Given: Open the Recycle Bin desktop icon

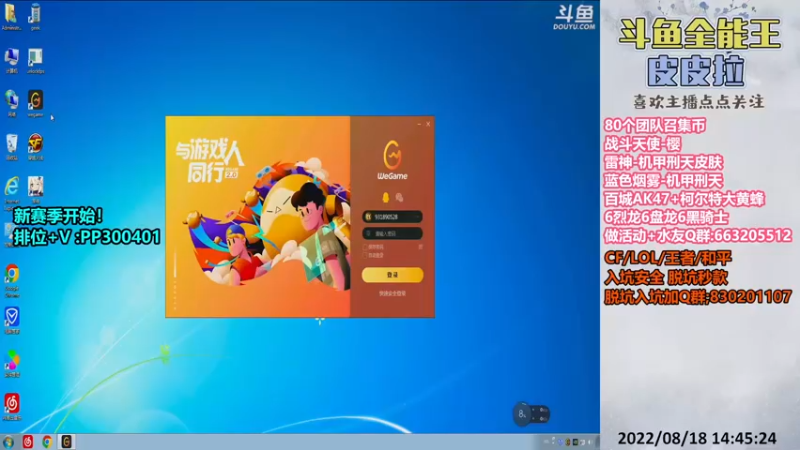Looking at the screenshot, I should [x=11, y=147].
